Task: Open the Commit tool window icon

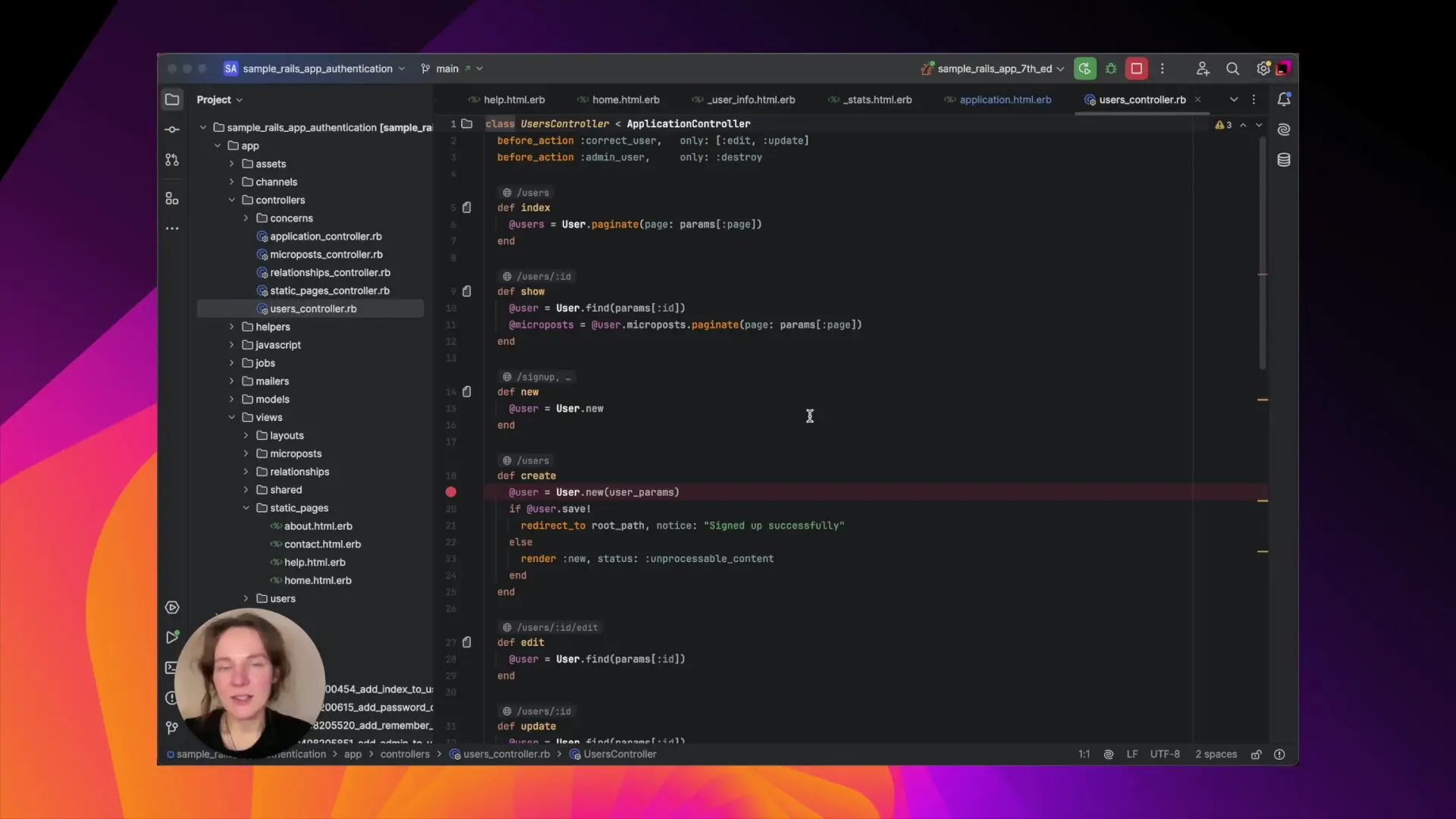Action: [x=172, y=130]
